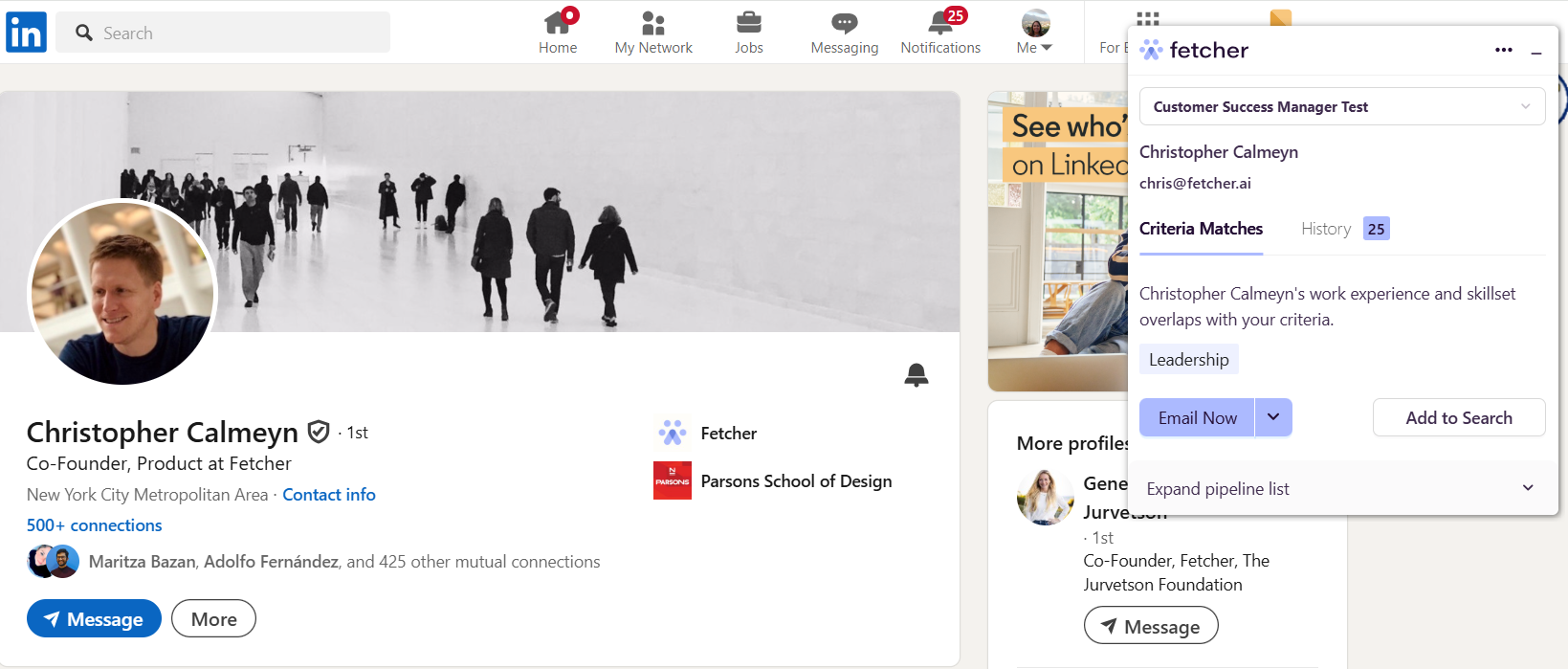The height and width of the screenshot is (669, 1568).
Task: Click the Parsons School of Design logo
Action: (x=673, y=480)
